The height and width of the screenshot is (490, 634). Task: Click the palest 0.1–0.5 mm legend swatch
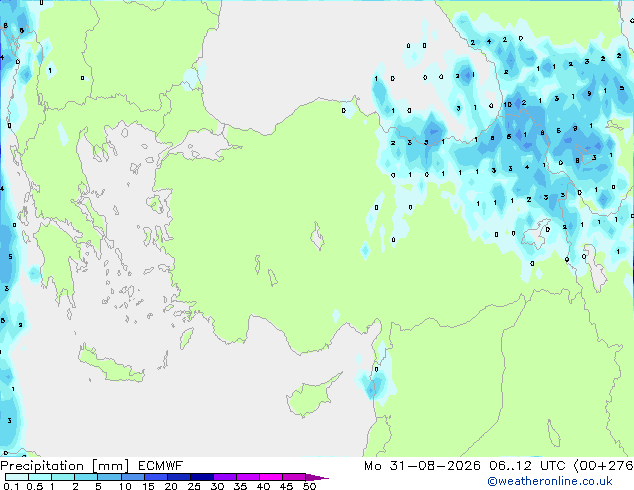[17, 477]
